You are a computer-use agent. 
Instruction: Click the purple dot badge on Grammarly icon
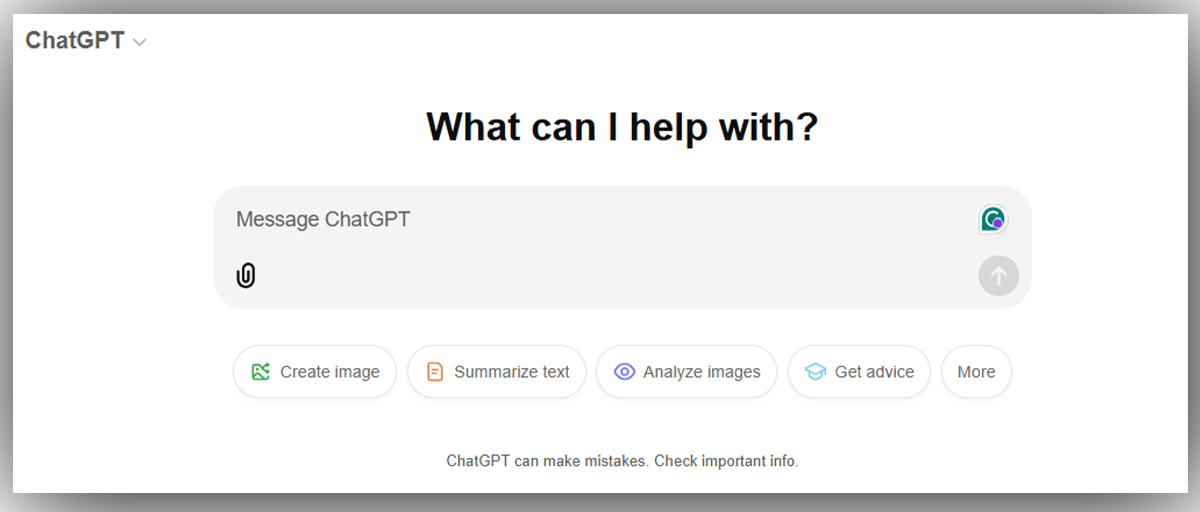tap(997, 224)
